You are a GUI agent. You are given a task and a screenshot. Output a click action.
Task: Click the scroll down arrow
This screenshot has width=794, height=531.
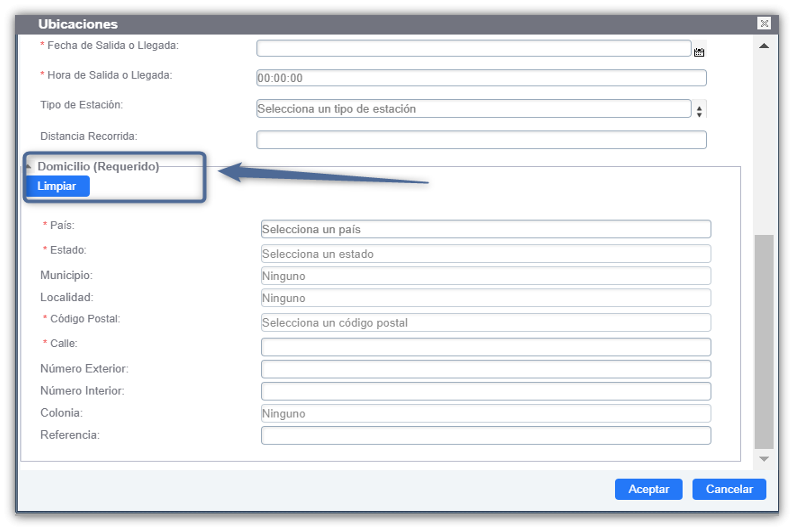pyautogui.click(x=764, y=459)
